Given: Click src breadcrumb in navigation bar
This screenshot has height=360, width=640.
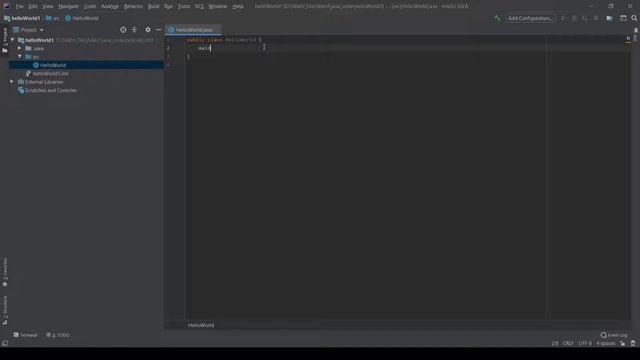Looking at the screenshot, I should coord(53,18).
